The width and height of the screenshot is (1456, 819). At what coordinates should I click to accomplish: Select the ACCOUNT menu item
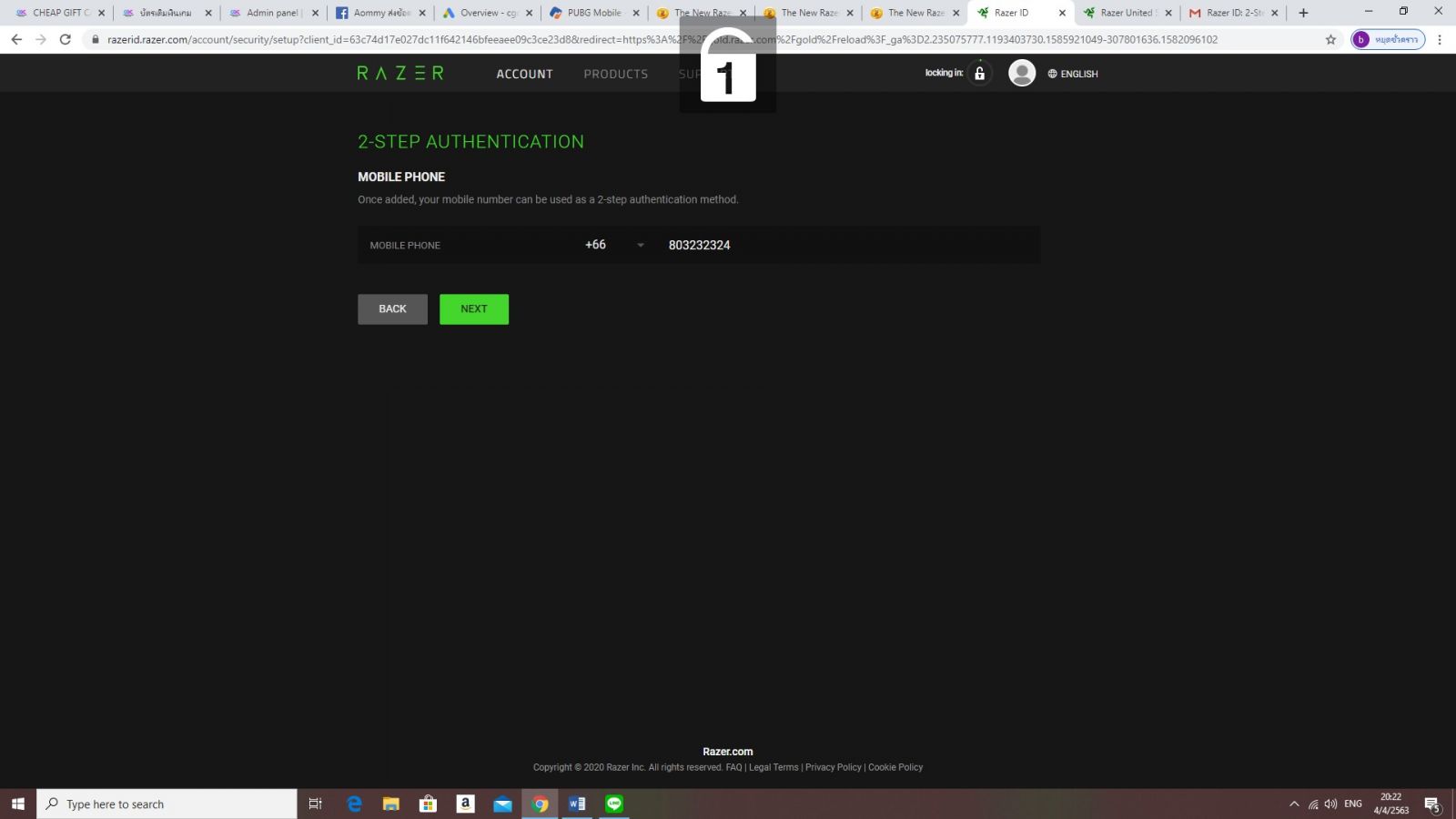click(524, 74)
